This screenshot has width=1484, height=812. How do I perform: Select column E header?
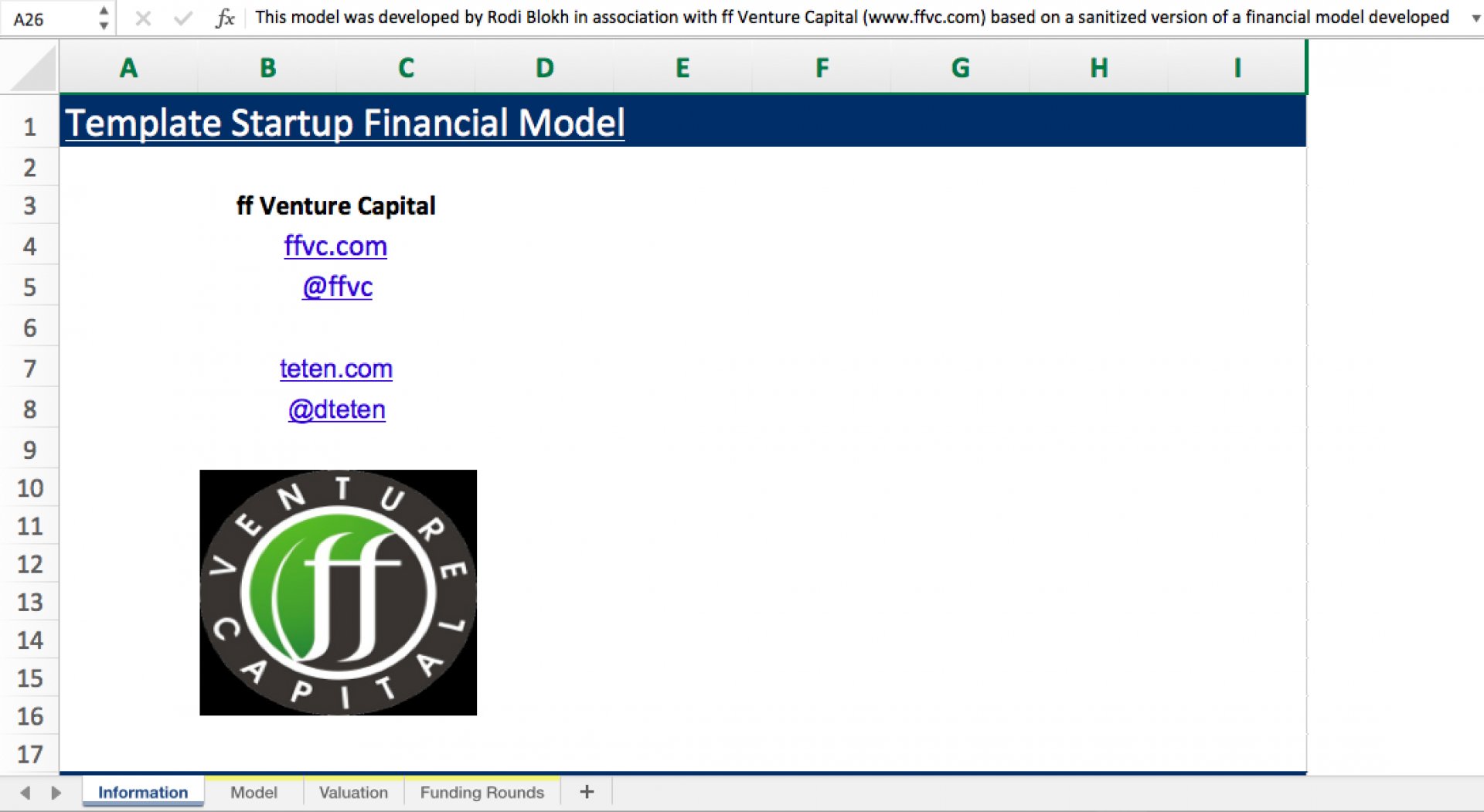pyautogui.click(x=682, y=68)
